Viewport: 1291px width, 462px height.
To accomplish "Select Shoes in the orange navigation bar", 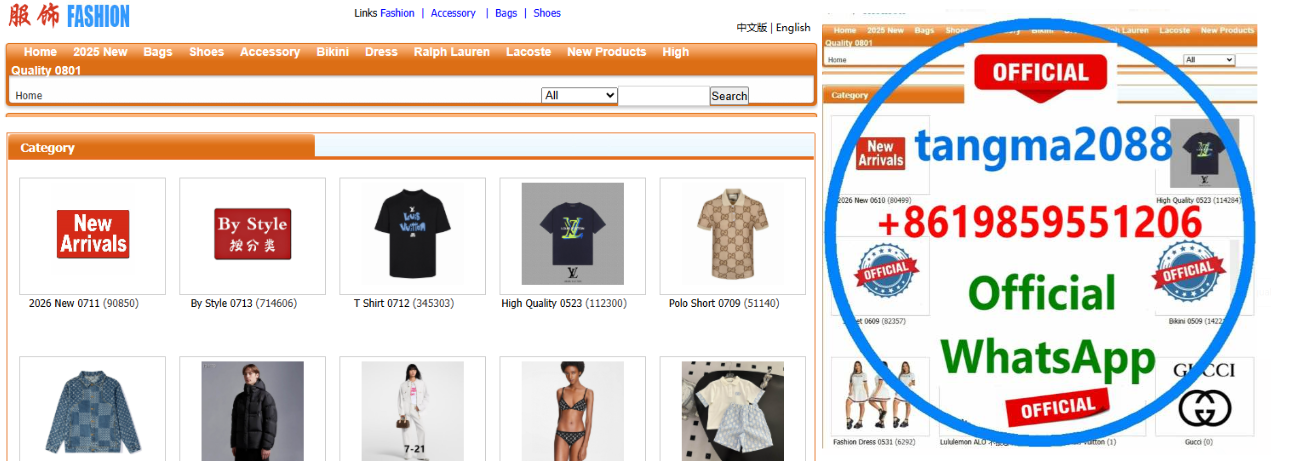I will 207,52.
